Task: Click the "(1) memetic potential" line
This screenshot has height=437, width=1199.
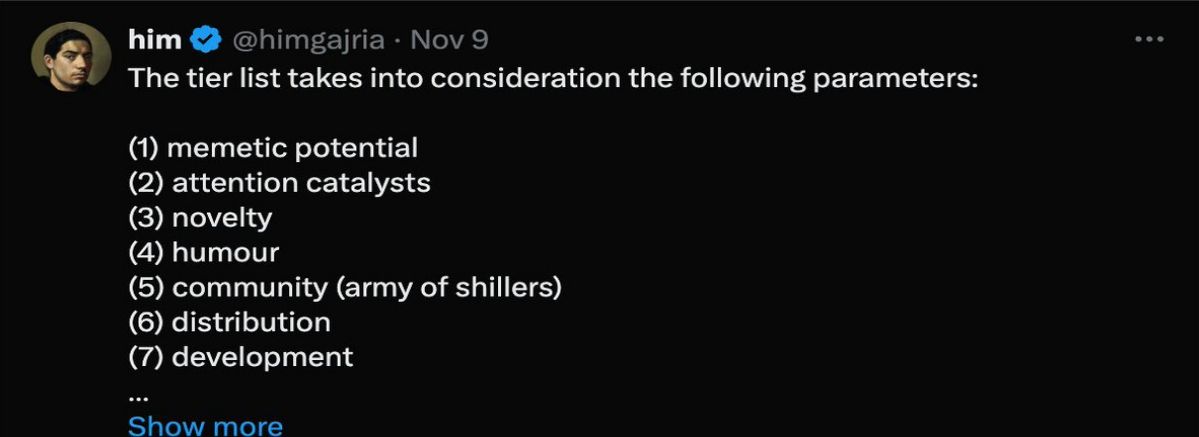Action: tap(273, 149)
